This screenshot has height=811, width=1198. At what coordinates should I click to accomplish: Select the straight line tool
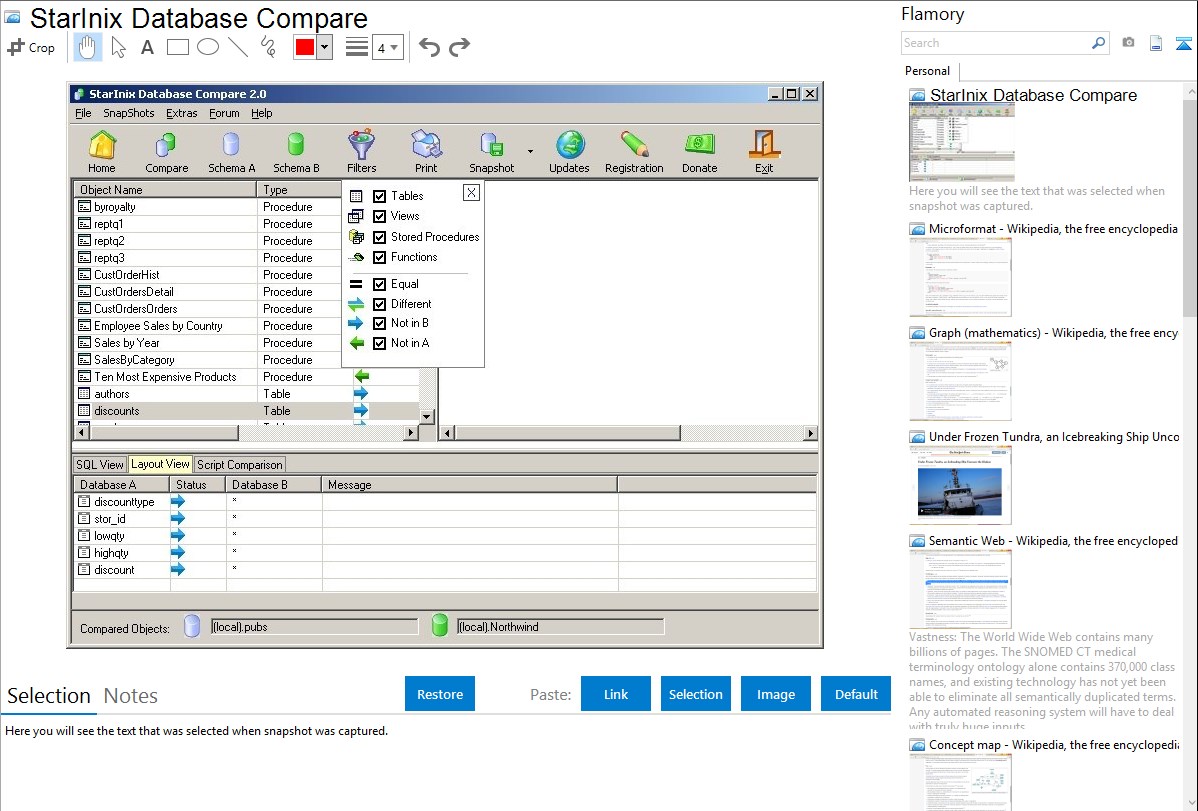click(x=238, y=47)
